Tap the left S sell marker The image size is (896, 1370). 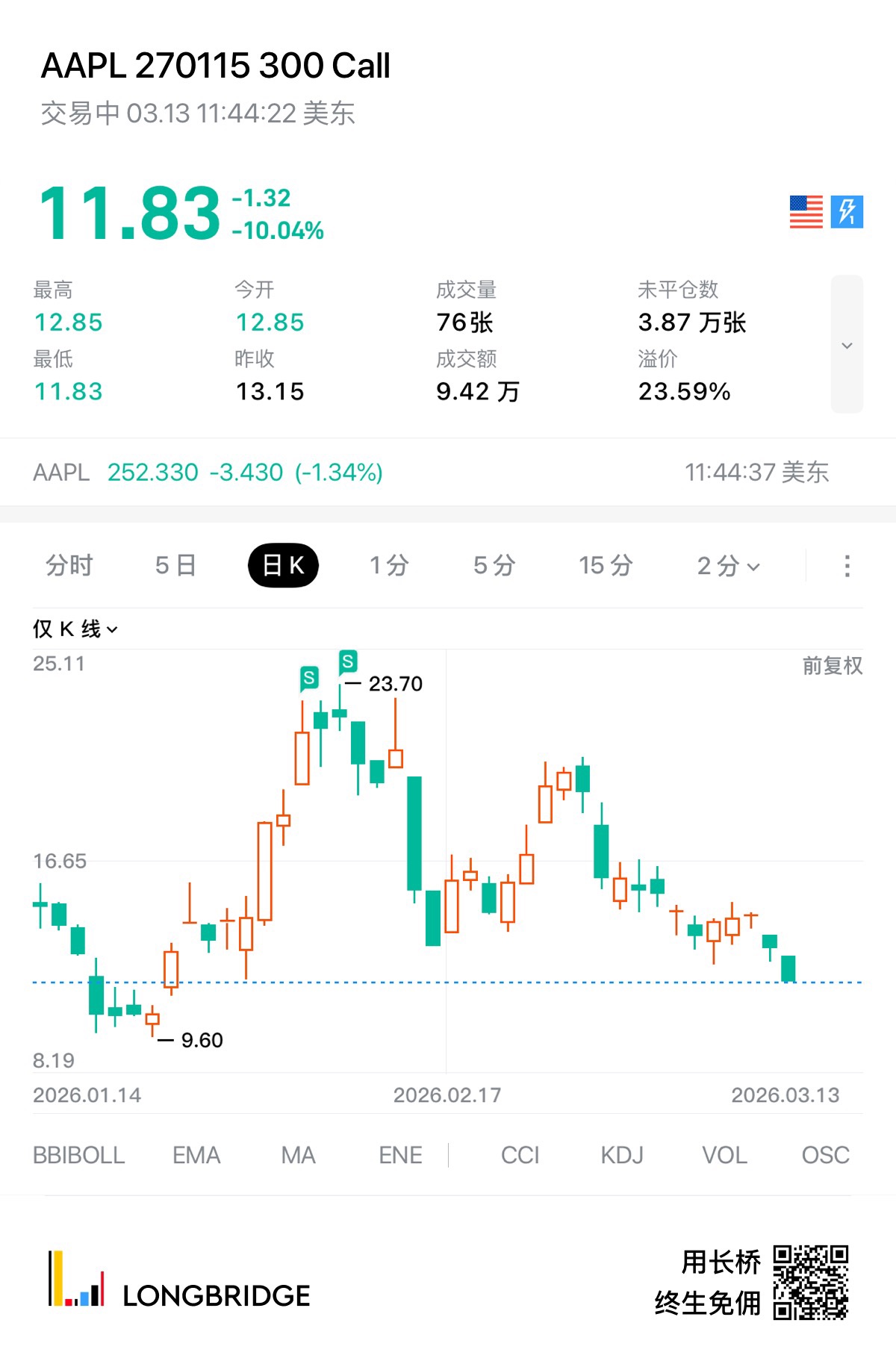tap(309, 678)
